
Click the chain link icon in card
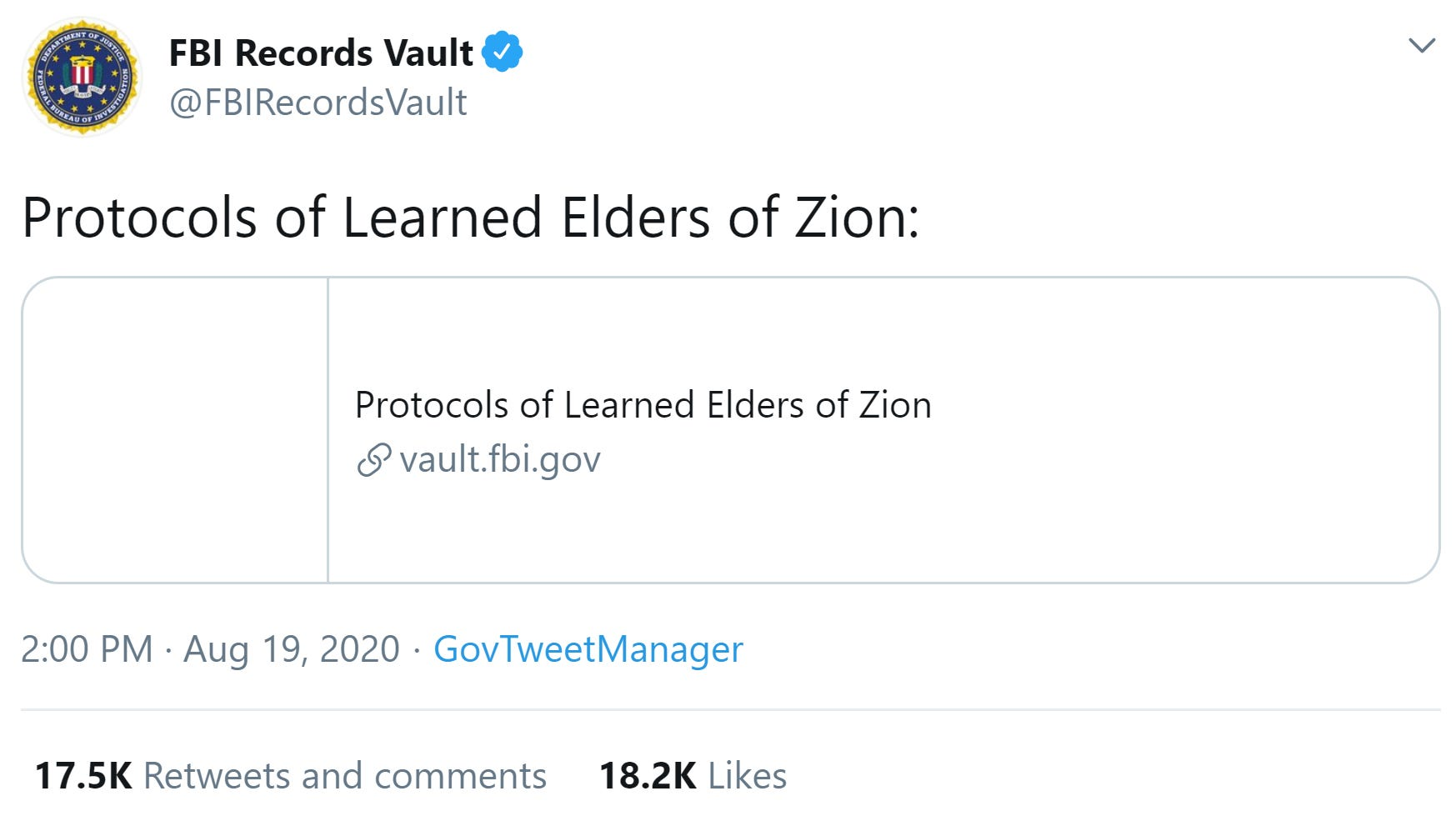coord(373,460)
